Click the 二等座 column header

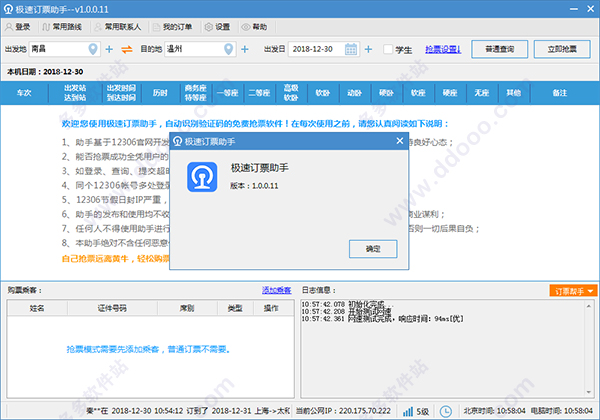pyautogui.click(x=259, y=93)
